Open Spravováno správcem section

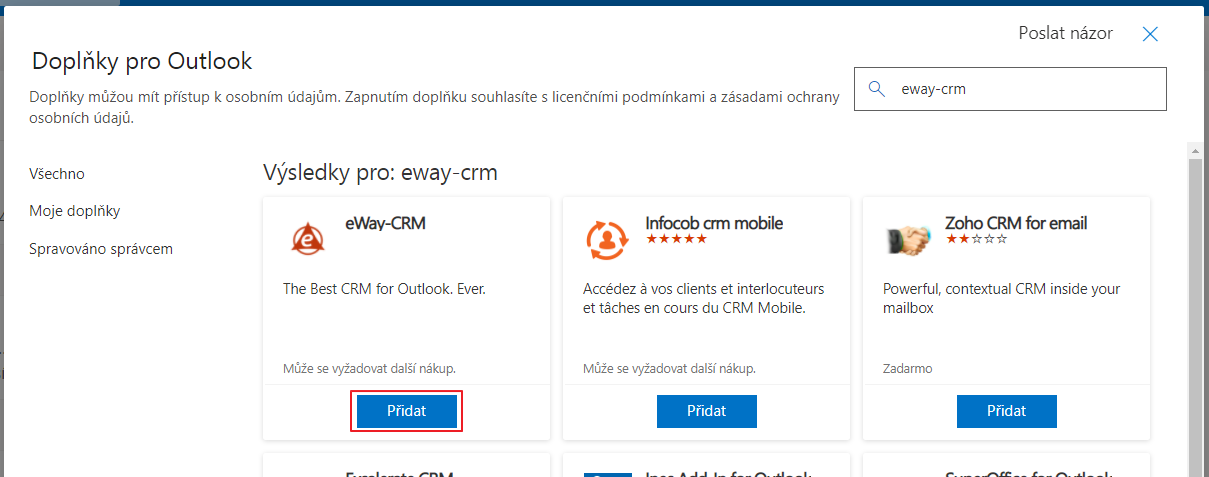point(101,248)
